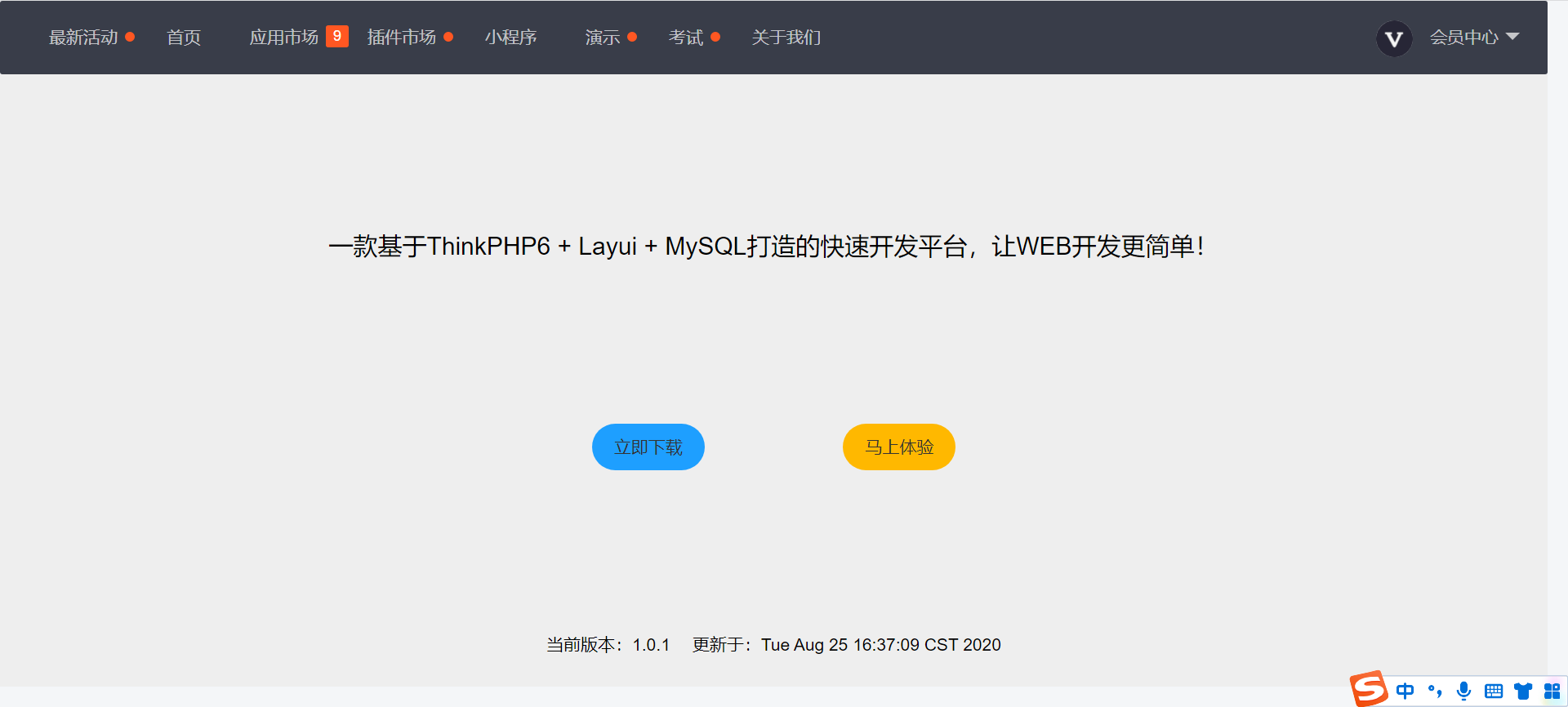This screenshot has height=707, width=1568.
Task: Click the yellow 马上体验 button
Action: point(899,447)
